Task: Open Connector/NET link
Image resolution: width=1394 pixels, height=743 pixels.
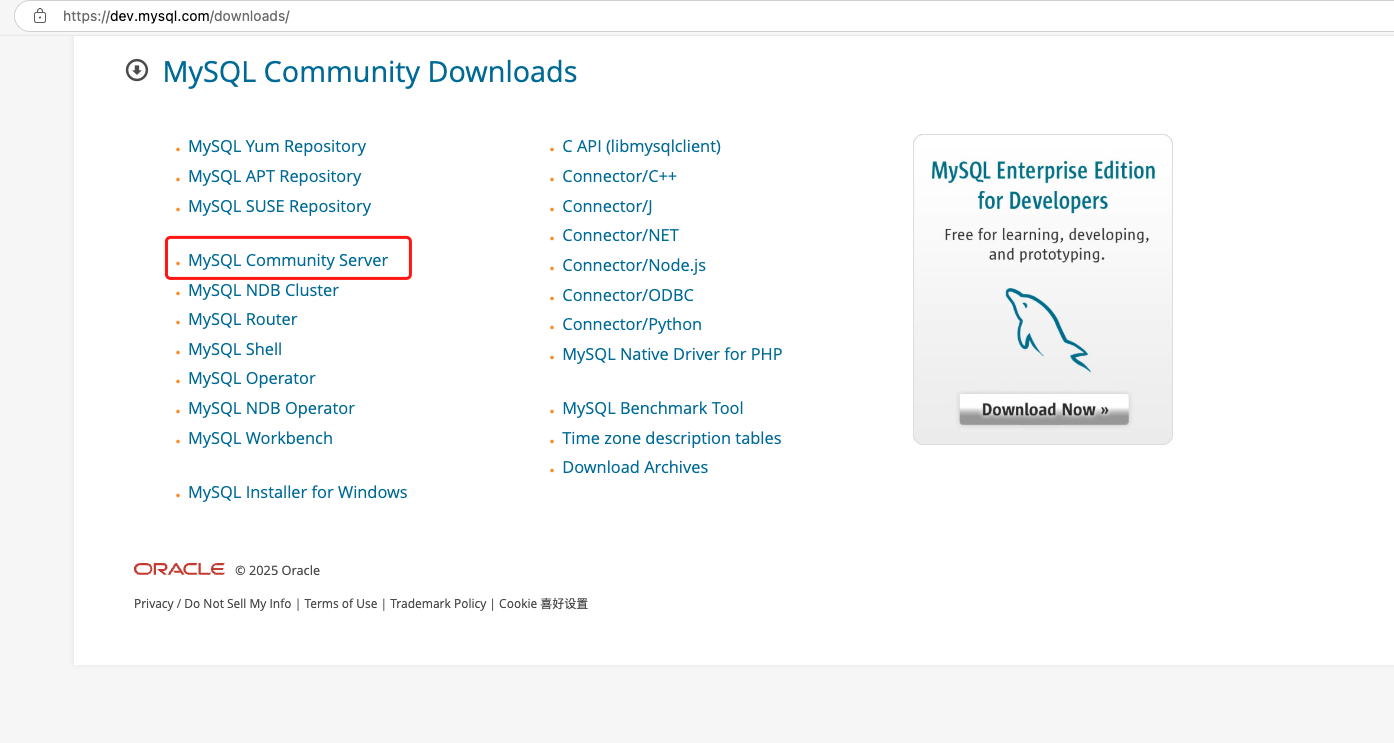Action: [620, 235]
